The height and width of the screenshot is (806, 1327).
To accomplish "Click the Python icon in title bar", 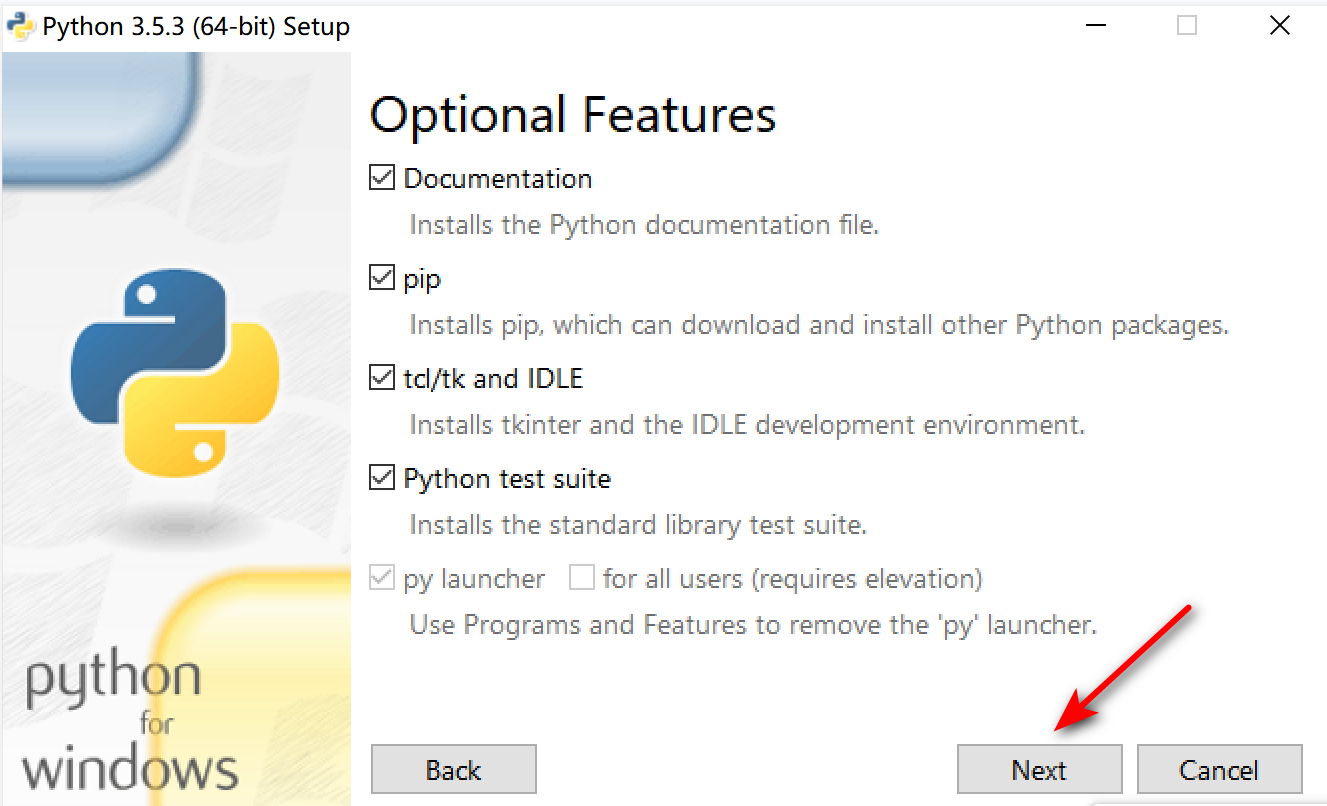I will 21,26.
